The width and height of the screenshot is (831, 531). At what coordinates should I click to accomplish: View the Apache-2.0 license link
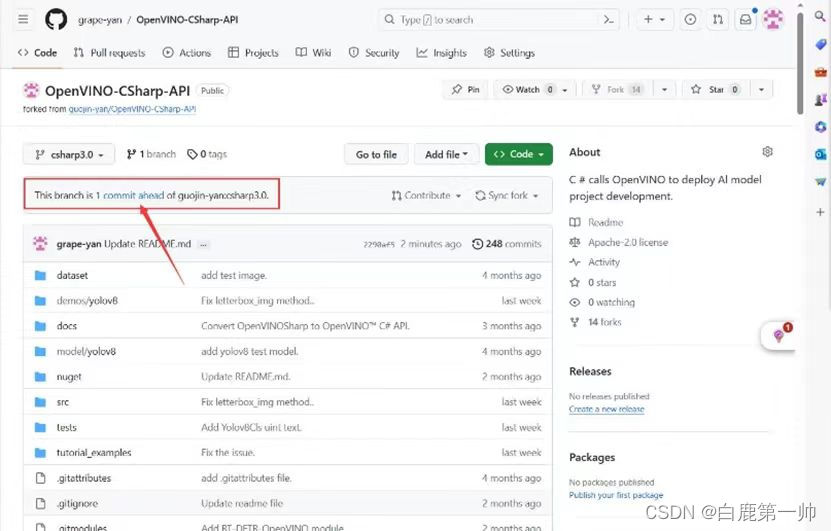point(628,242)
